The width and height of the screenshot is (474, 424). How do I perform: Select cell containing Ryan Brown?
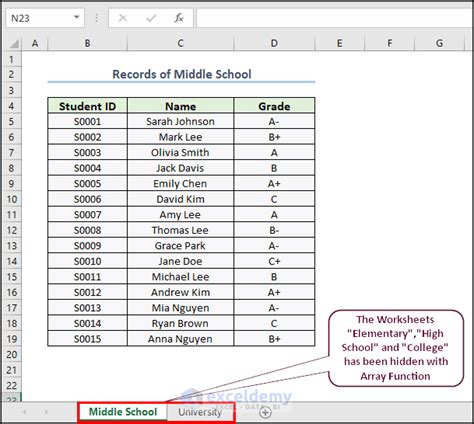pyautogui.click(x=180, y=323)
